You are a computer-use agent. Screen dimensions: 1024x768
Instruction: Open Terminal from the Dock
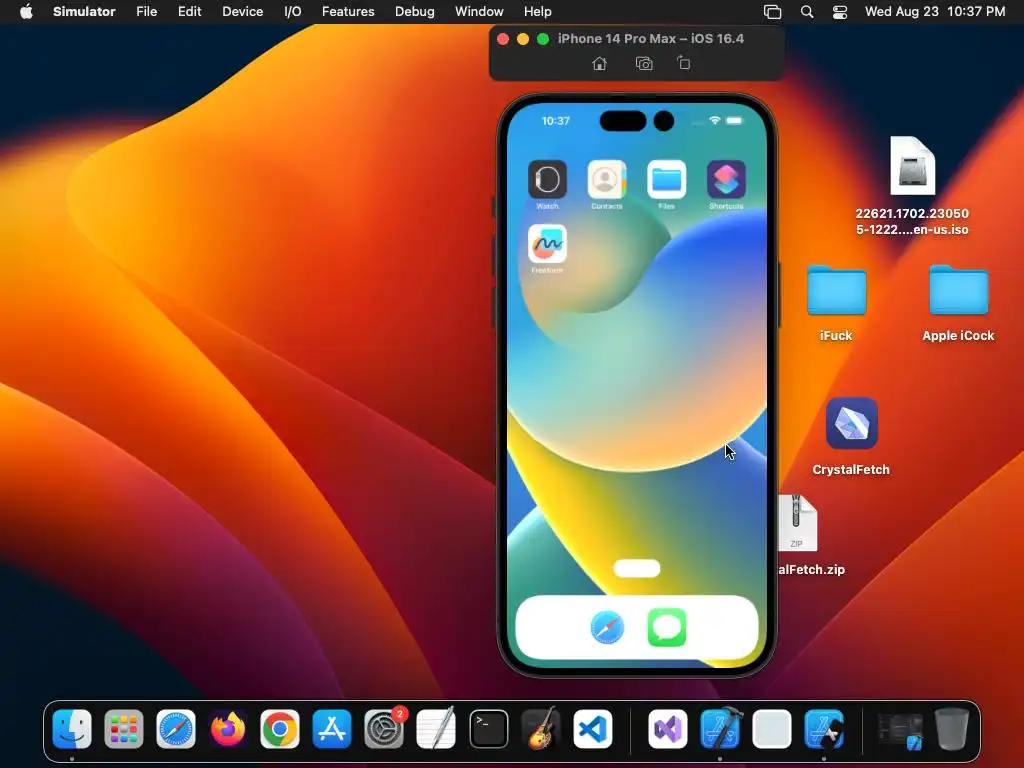coord(488,729)
